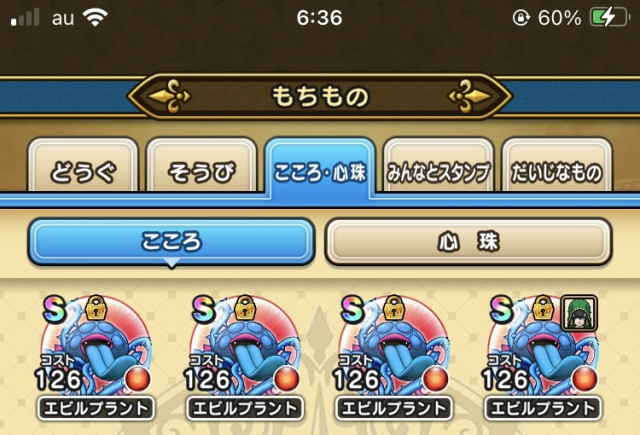Toggle lock on second エビルプラント heart

pyautogui.click(x=245, y=308)
